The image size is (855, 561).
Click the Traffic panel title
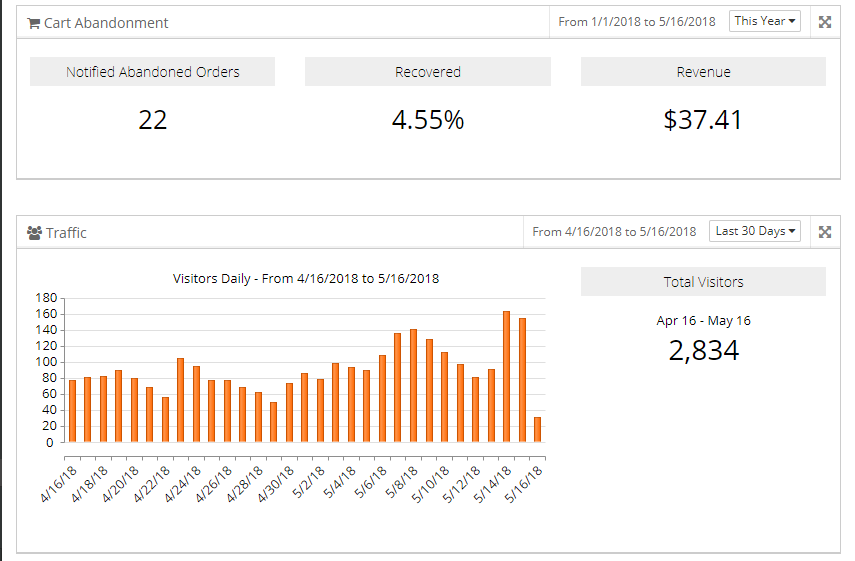tap(66, 233)
